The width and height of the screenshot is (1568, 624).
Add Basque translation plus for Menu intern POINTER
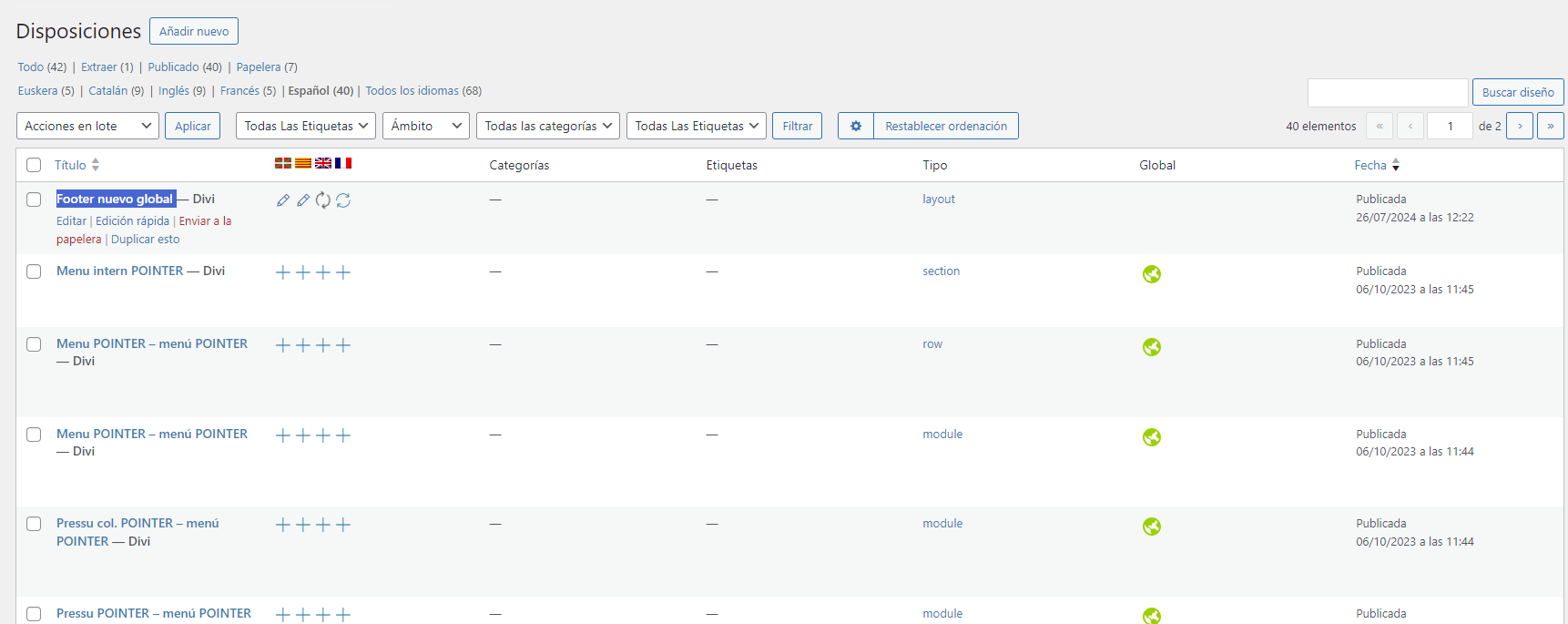tap(283, 272)
